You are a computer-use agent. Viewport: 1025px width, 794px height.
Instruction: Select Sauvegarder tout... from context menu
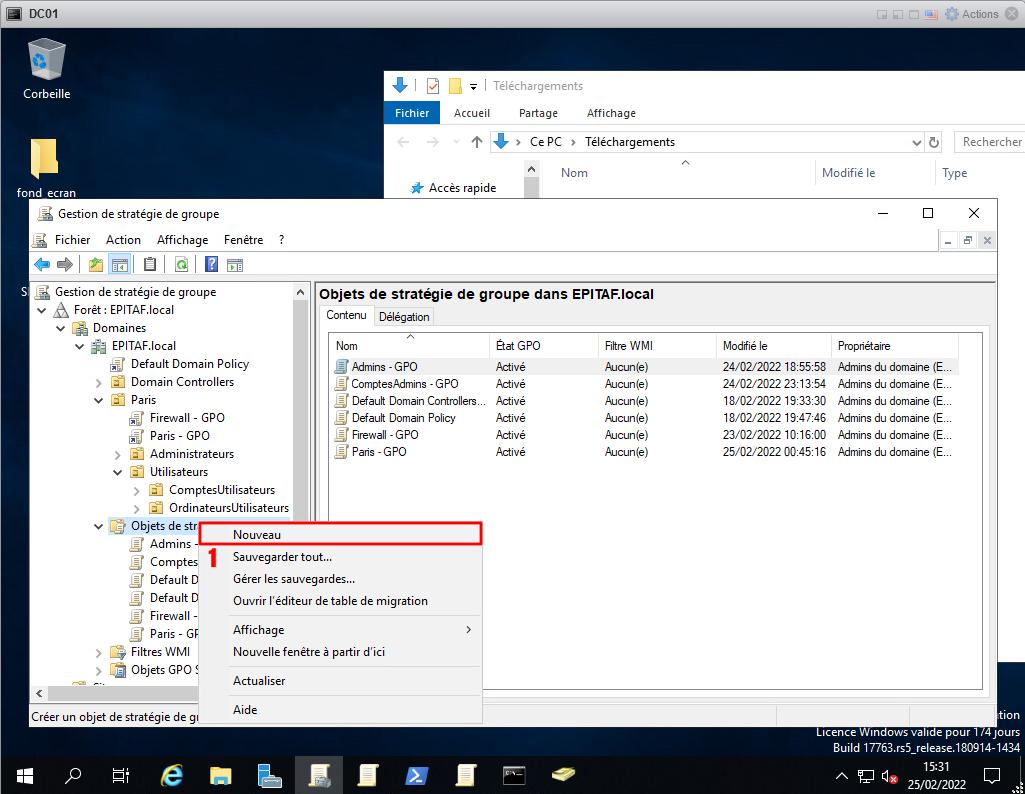click(282, 557)
